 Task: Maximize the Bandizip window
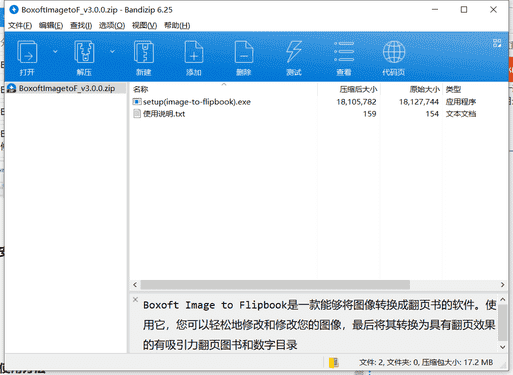(464, 10)
